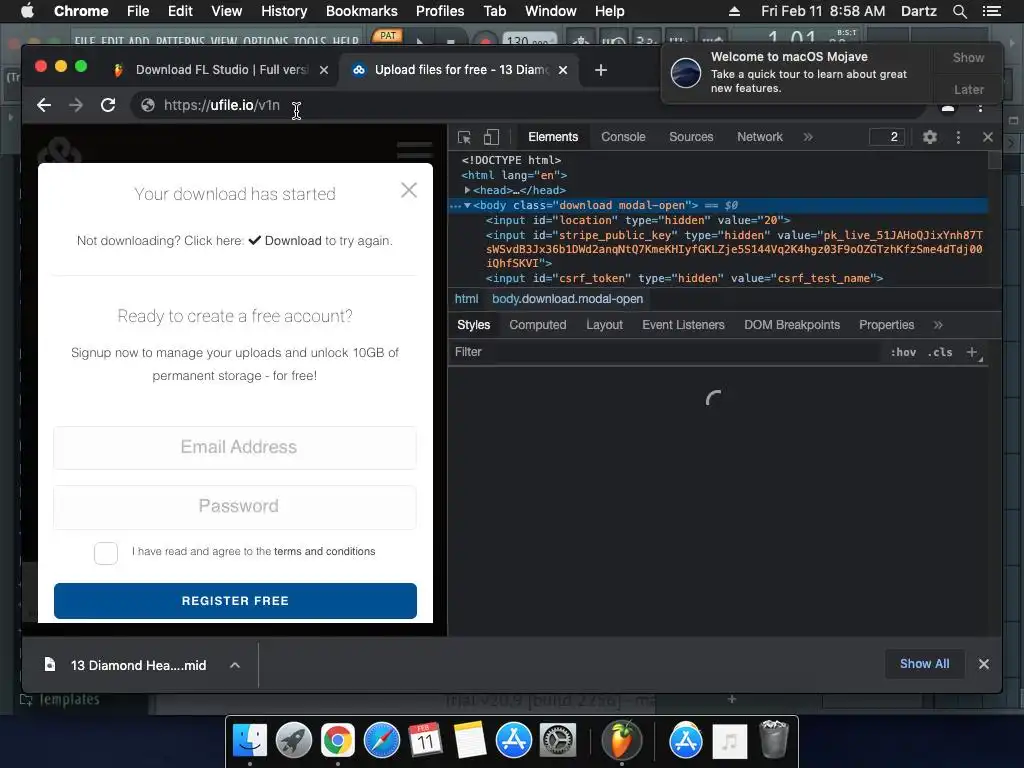The image size is (1024, 768).
Task: Check the terms agreement checkbox
Action: 106,553
